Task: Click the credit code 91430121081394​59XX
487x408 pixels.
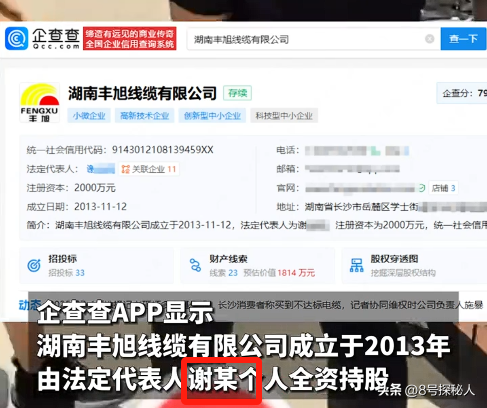Action: pos(162,150)
